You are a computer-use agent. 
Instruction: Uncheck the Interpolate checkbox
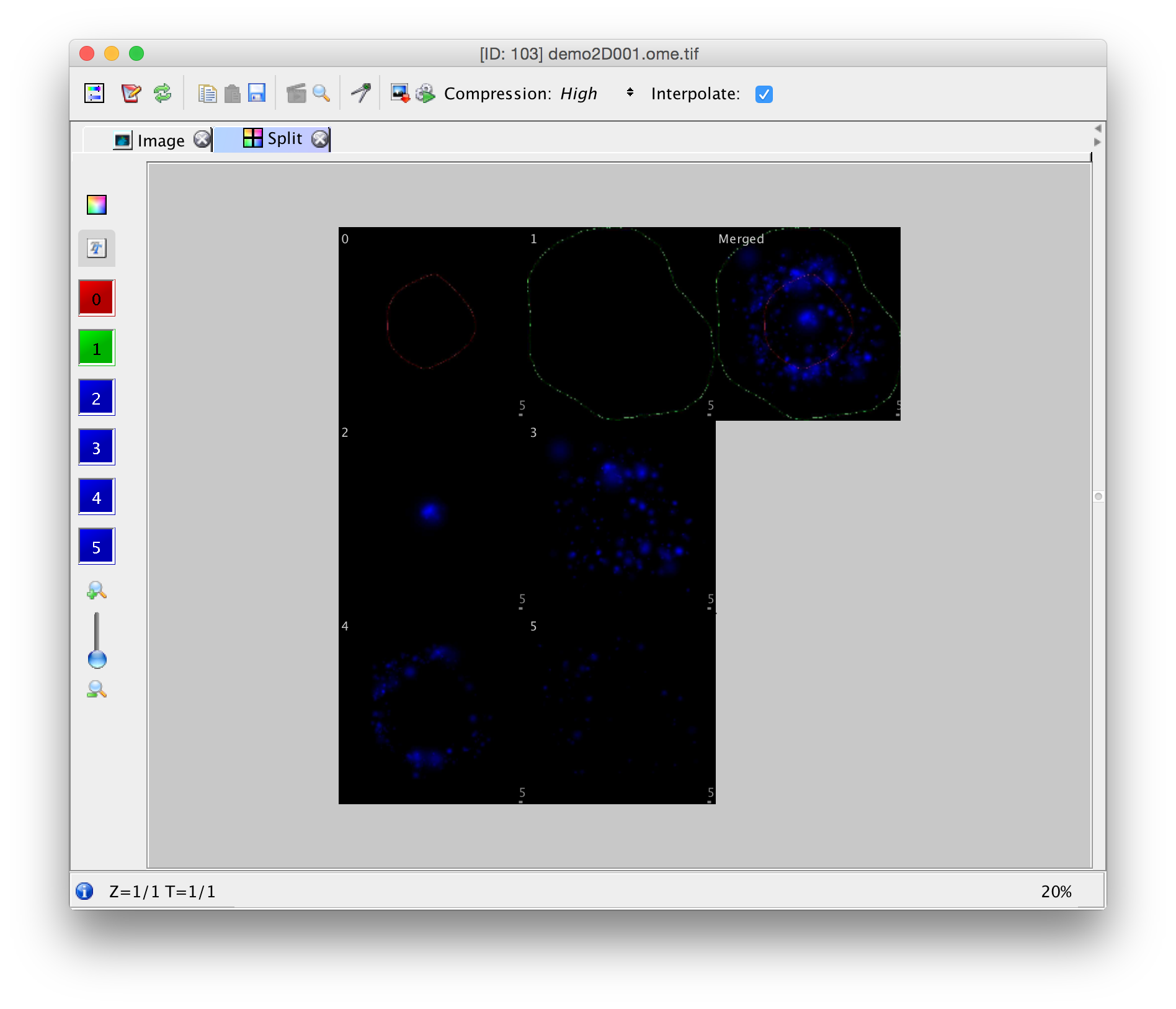click(x=764, y=94)
